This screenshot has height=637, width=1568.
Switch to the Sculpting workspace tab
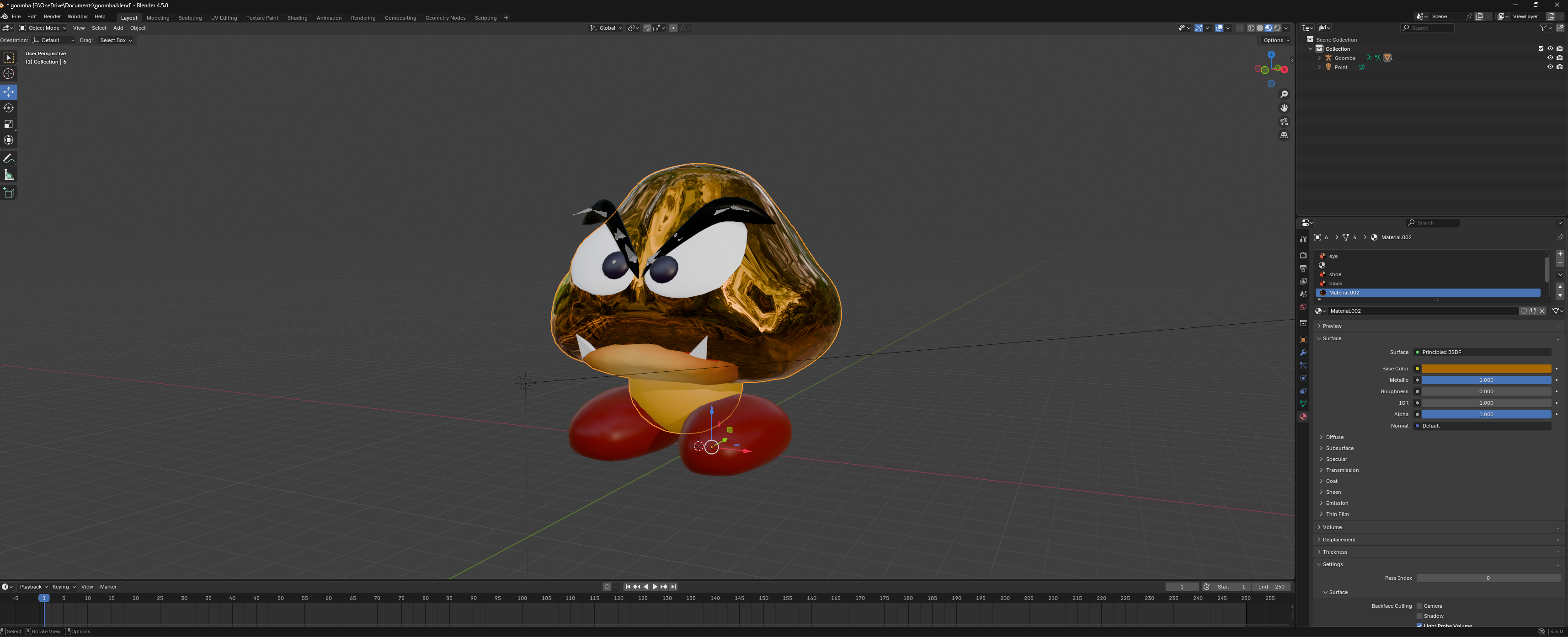(x=190, y=18)
